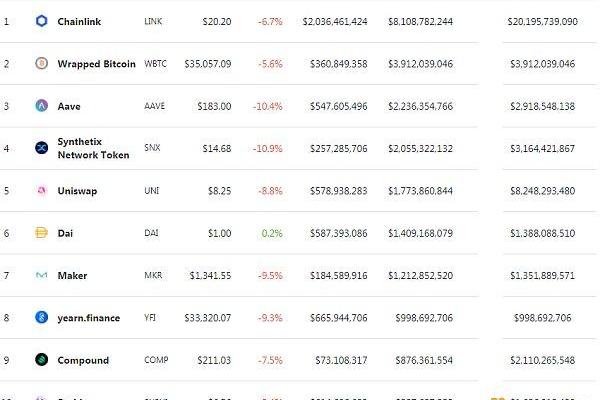Image resolution: width=600 pixels, height=400 pixels.
Task: Select the Maker teal M icon
Action: coord(41,275)
